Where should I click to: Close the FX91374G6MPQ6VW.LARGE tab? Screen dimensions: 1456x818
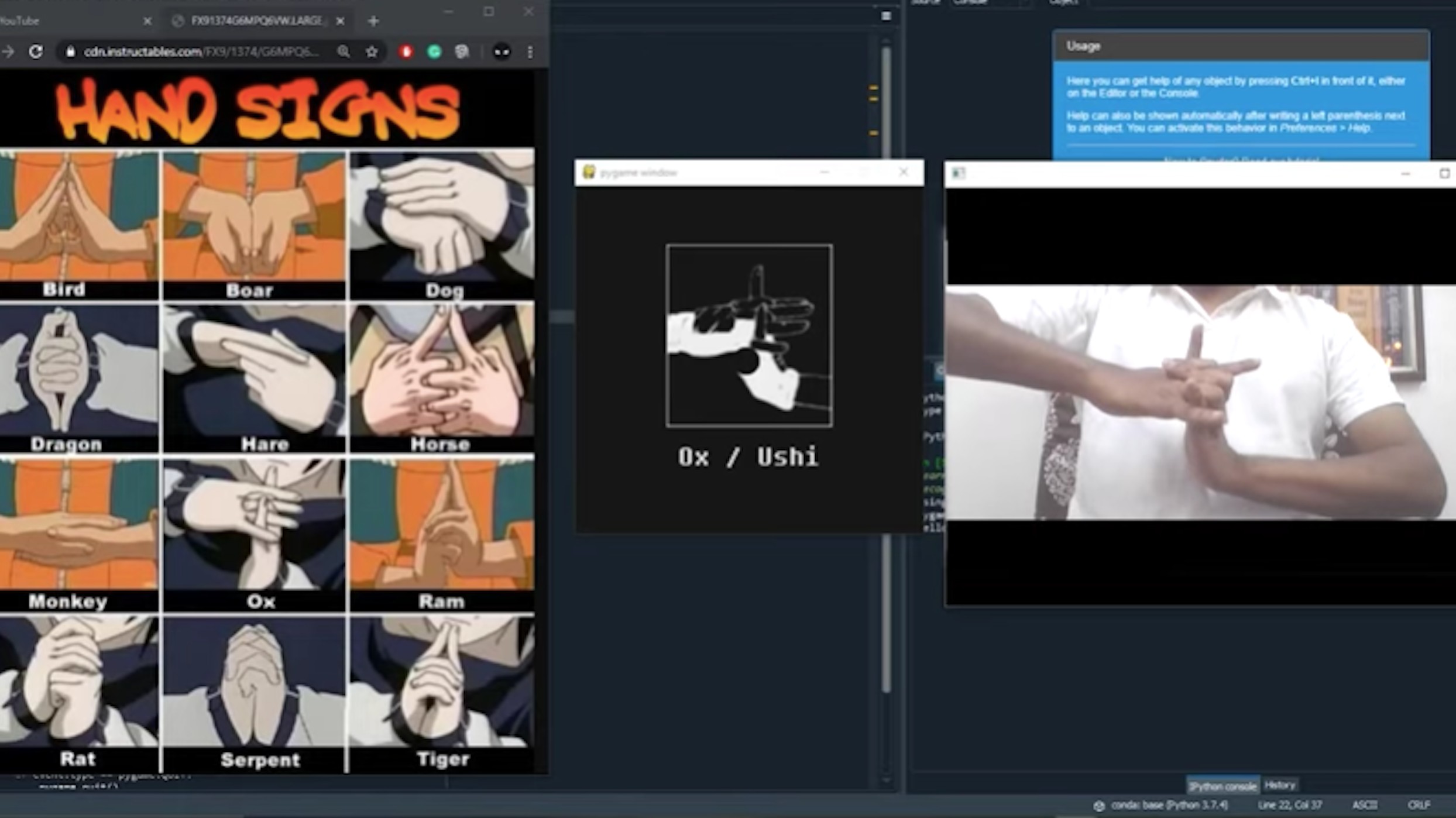[x=340, y=21]
